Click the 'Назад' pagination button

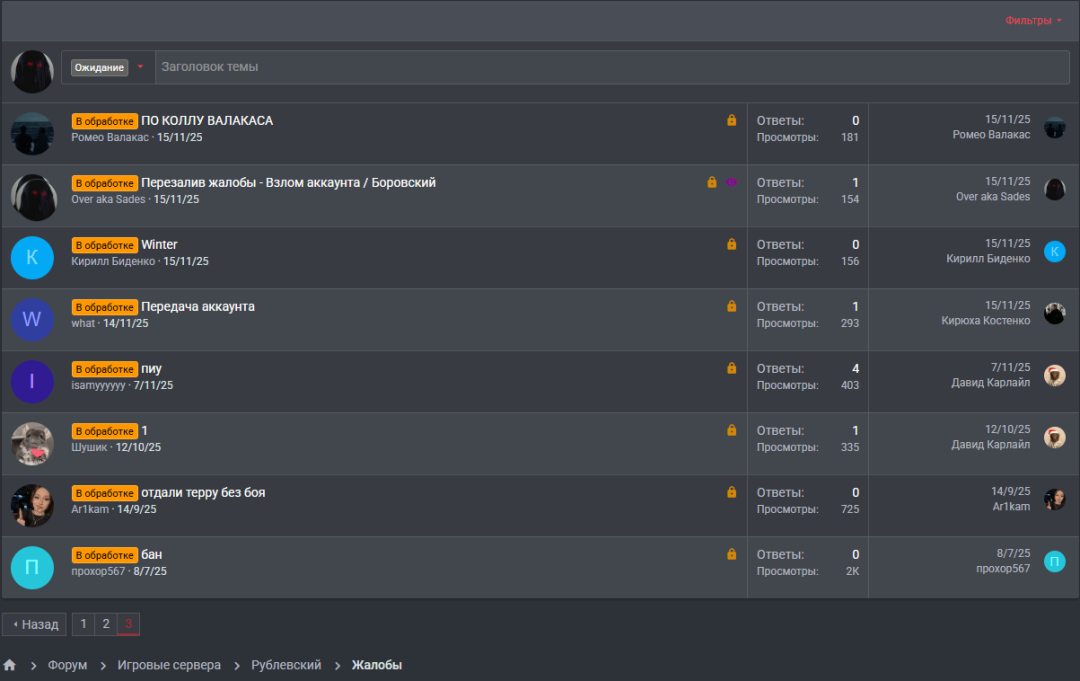coord(35,624)
